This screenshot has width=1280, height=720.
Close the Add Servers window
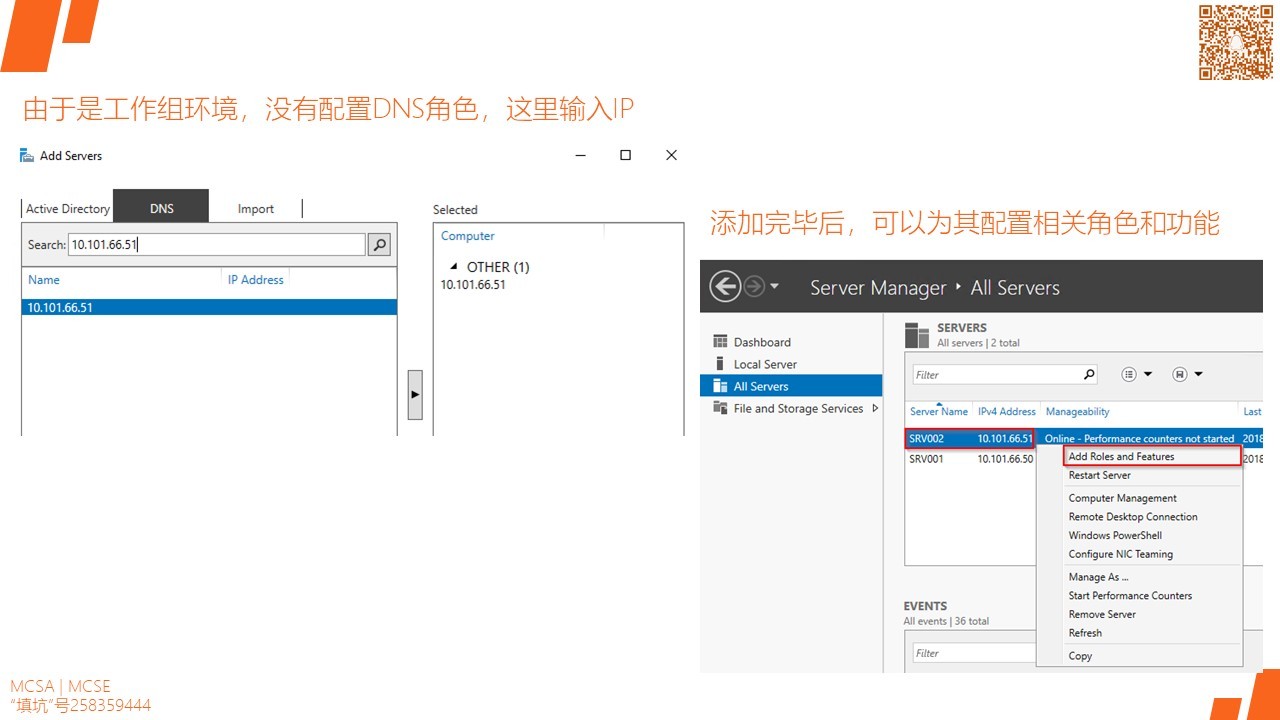coord(671,155)
